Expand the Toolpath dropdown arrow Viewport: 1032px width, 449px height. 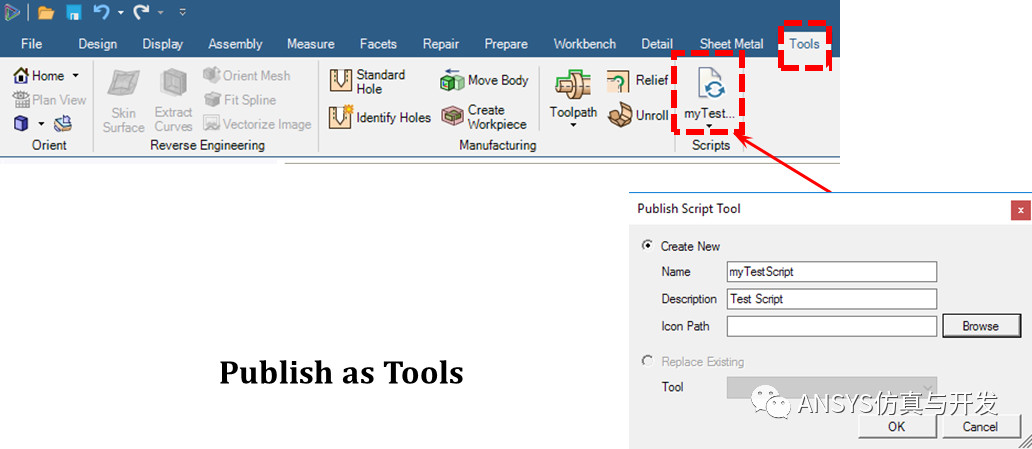tap(573, 125)
